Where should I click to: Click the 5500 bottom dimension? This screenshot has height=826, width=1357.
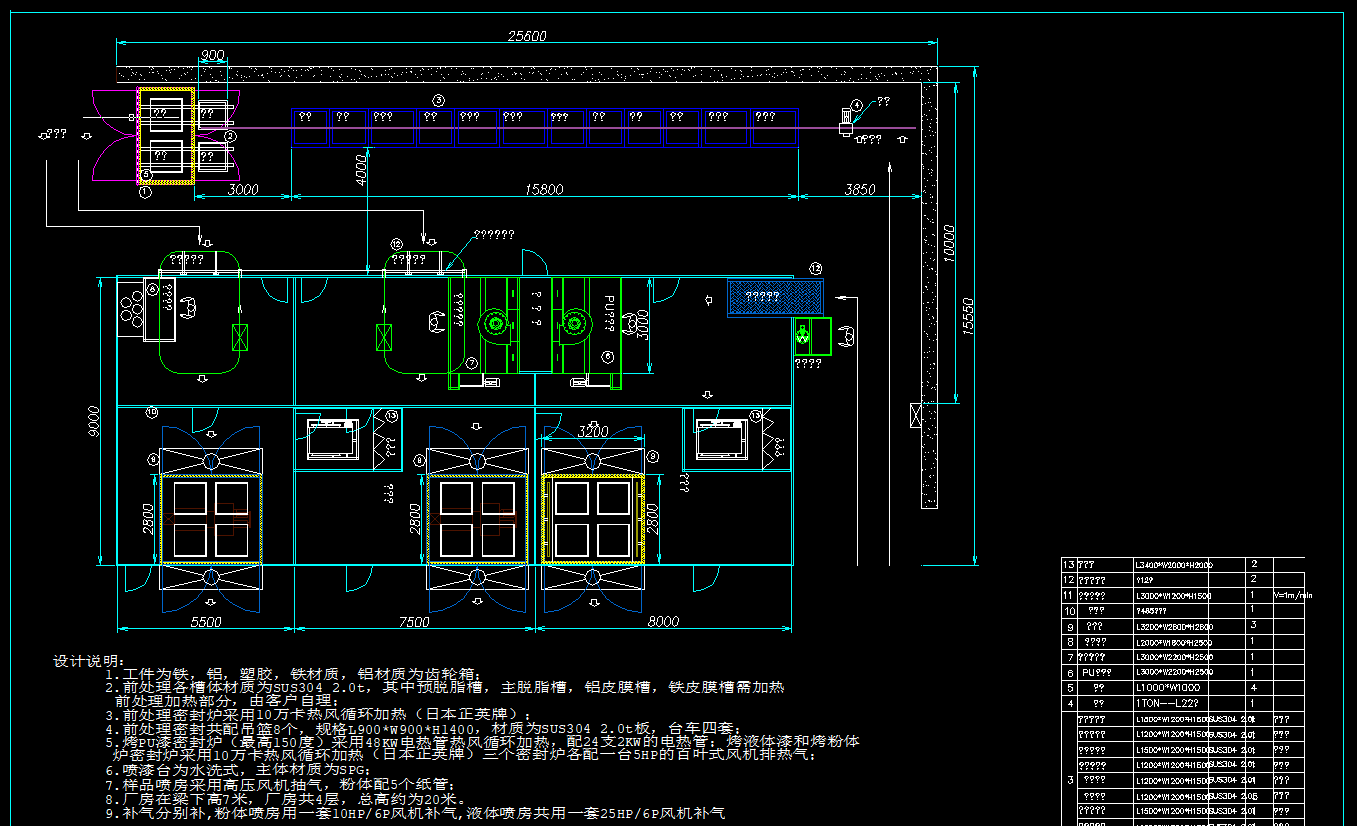[205, 622]
